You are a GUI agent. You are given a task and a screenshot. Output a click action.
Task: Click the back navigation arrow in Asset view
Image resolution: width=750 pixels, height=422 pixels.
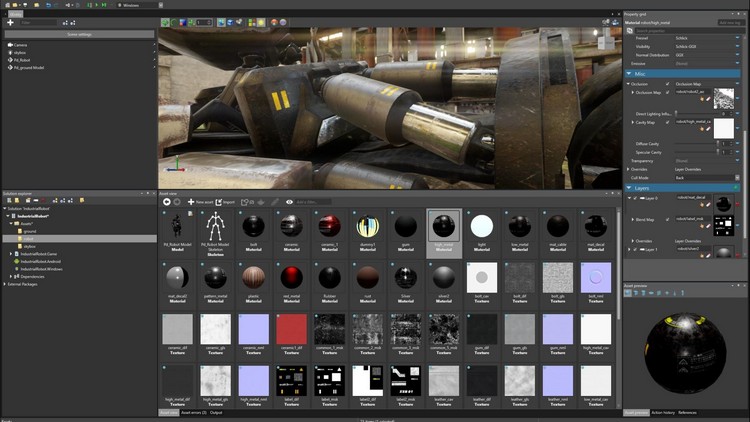(167, 201)
